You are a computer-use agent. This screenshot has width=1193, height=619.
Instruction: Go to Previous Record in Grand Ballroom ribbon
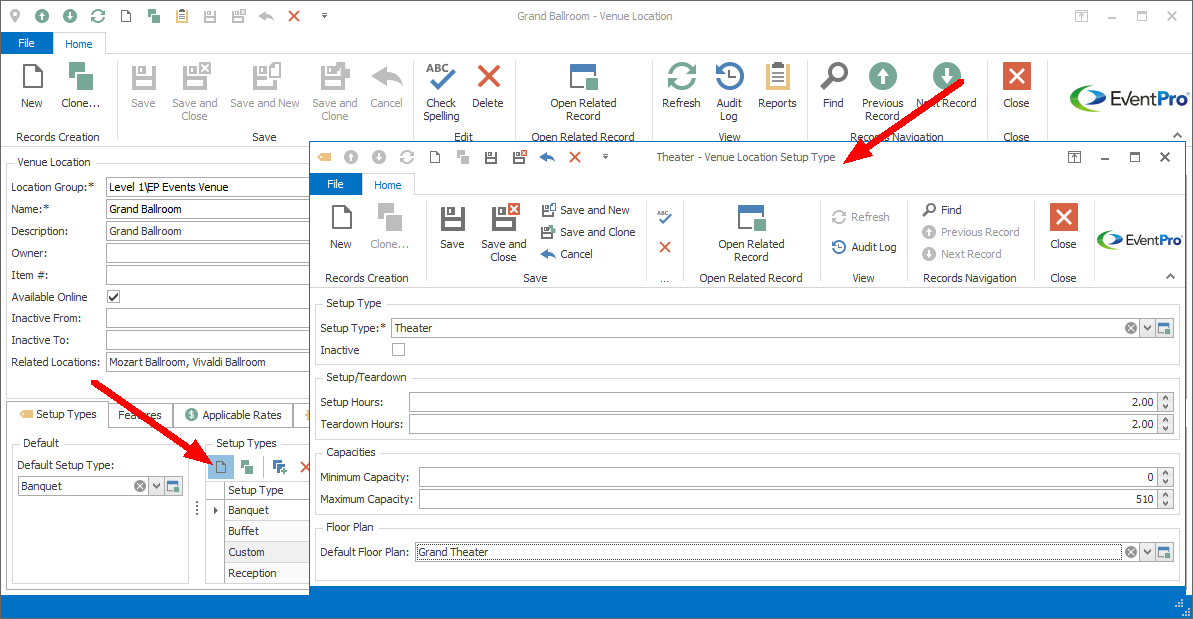883,92
